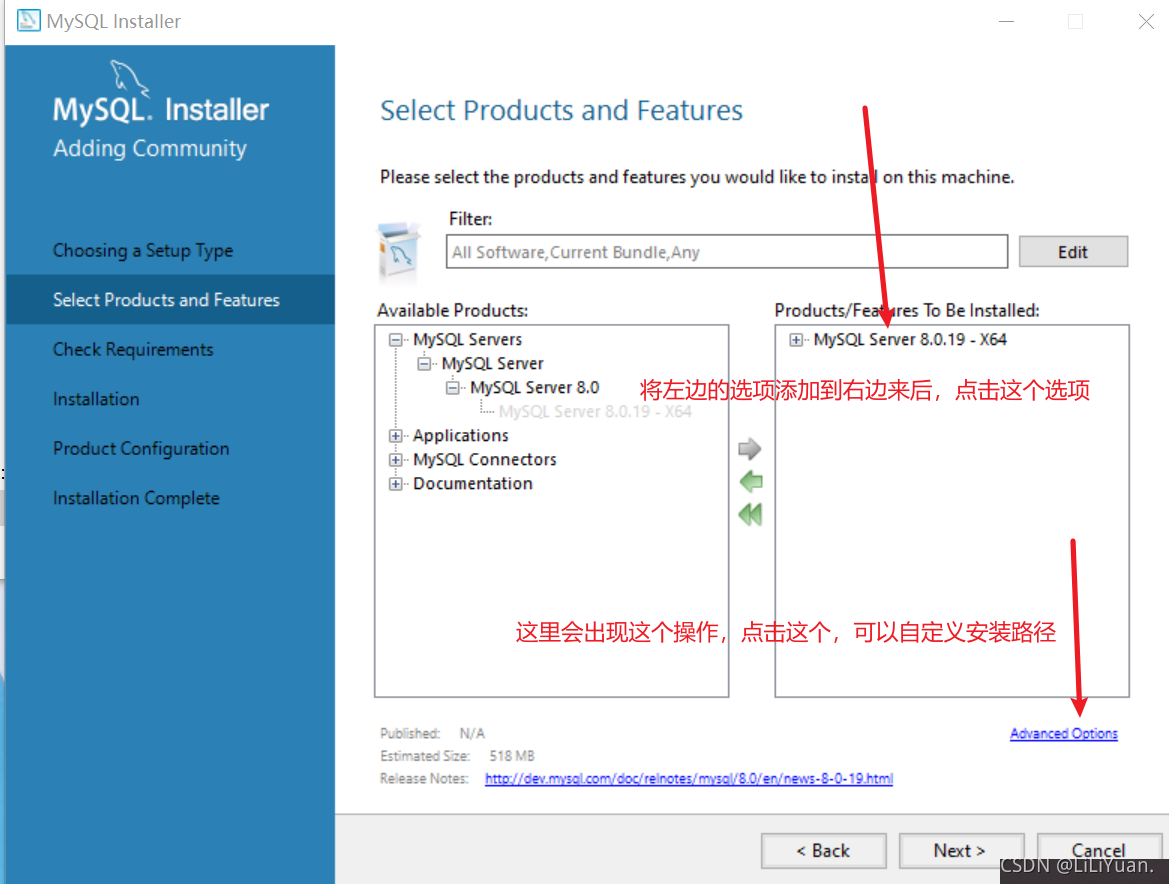
Task: Expand the Applications tree node
Action: pos(395,435)
